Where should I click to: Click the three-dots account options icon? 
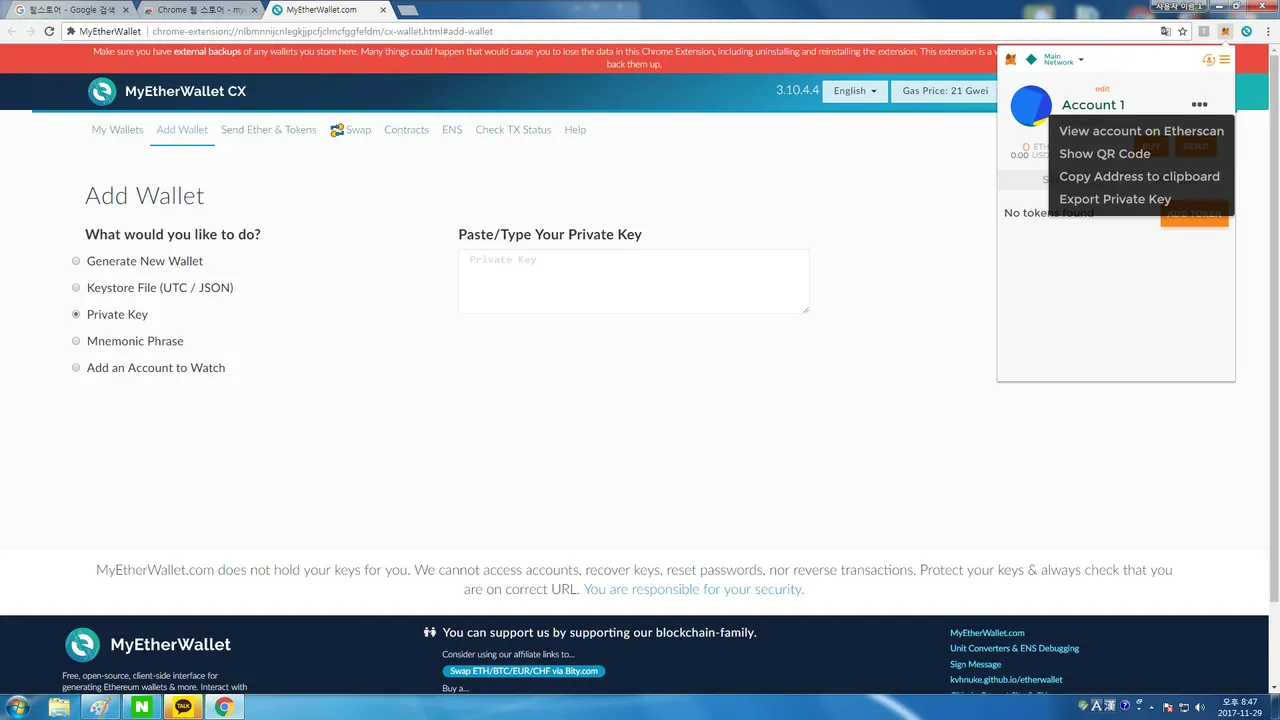(x=1199, y=105)
